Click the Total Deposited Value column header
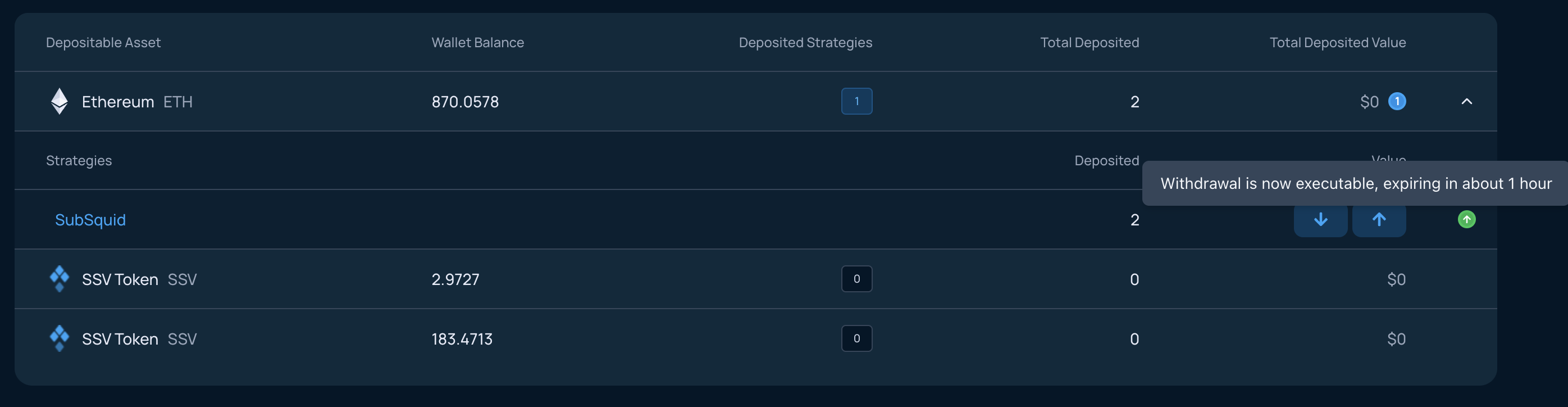Screen dimensions: 1568x407 (1338, 43)
